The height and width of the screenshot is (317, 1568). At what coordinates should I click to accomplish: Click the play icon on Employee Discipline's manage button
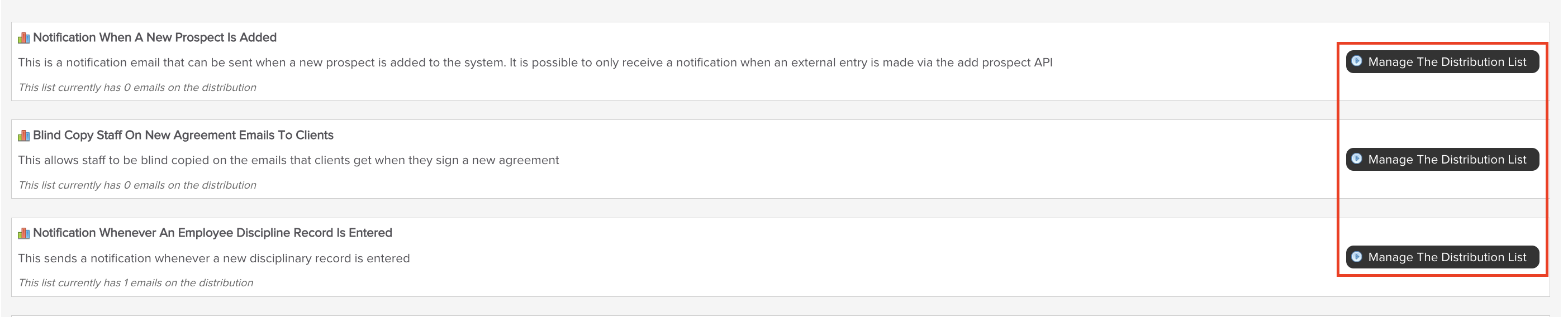click(x=1357, y=257)
